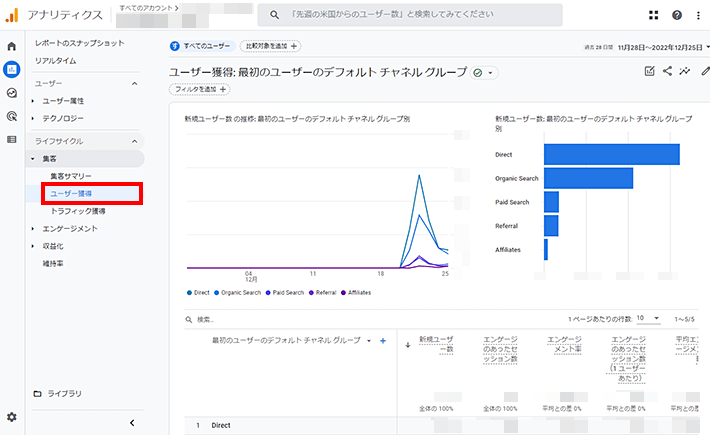The height and width of the screenshot is (435, 710).
Task: Collapse the ライフサイクル section
Action: point(134,141)
